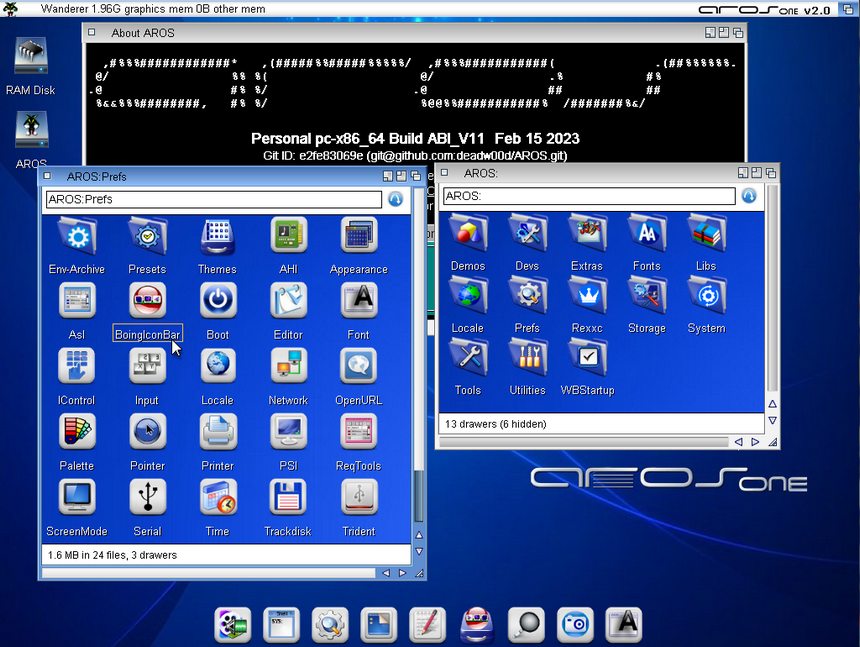
Task: Select the Network preferences icon
Action: pyautogui.click(x=288, y=367)
